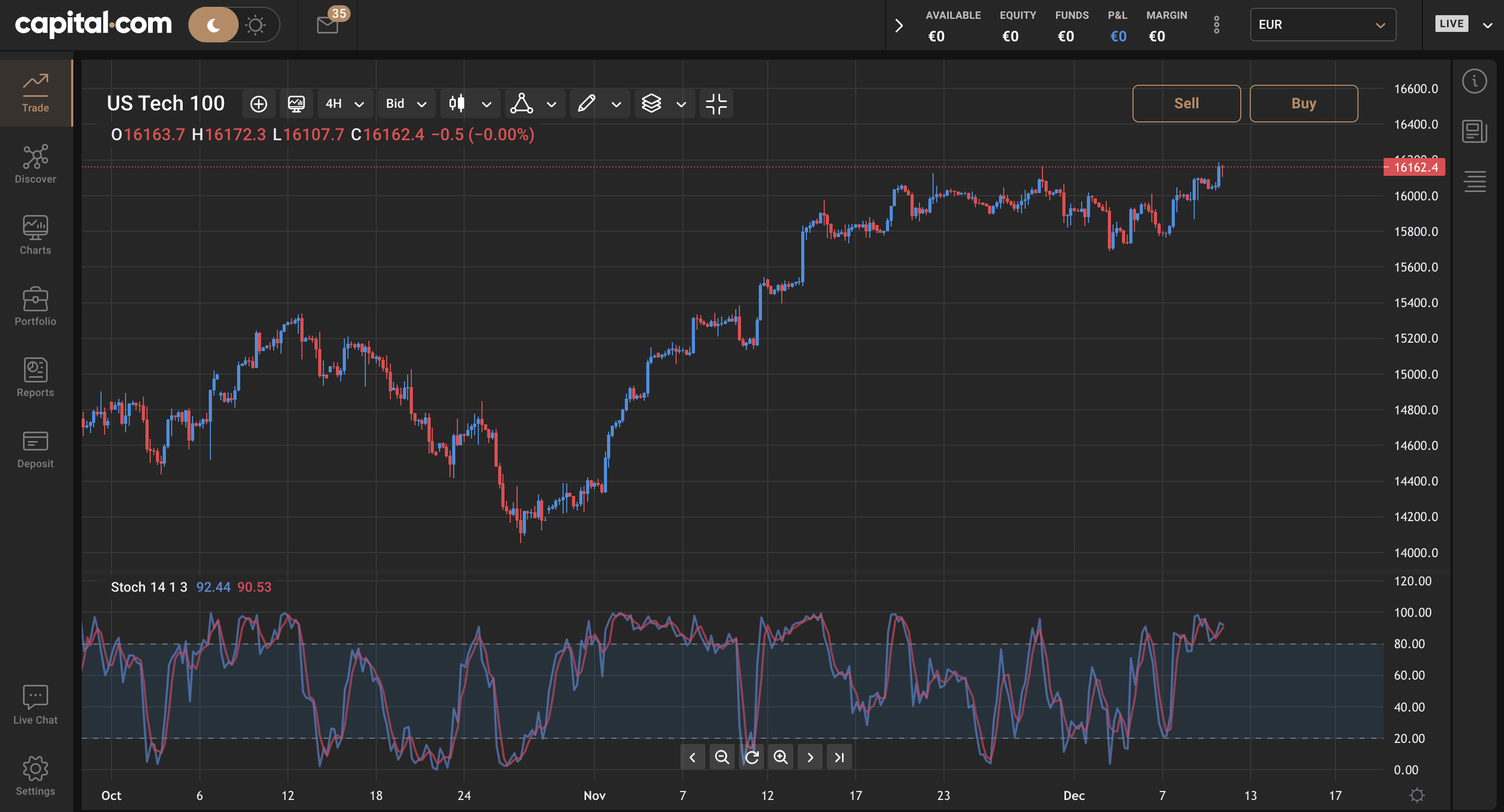Open the news panel icon
The image size is (1504, 812).
(x=1474, y=131)
